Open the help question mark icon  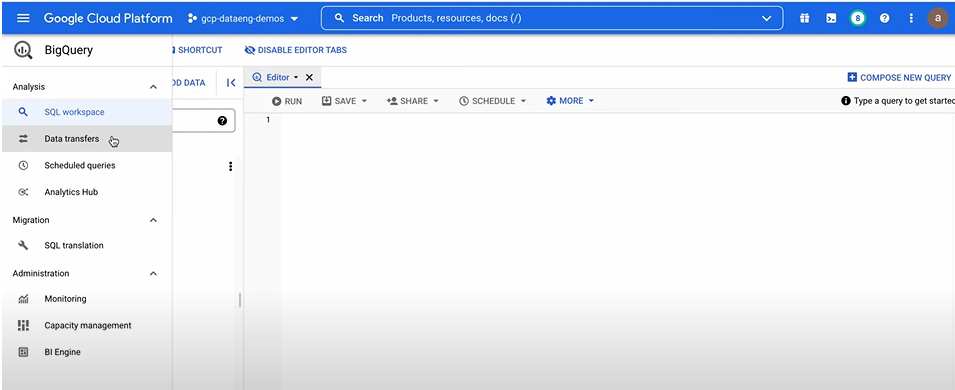tap(884, 18)
